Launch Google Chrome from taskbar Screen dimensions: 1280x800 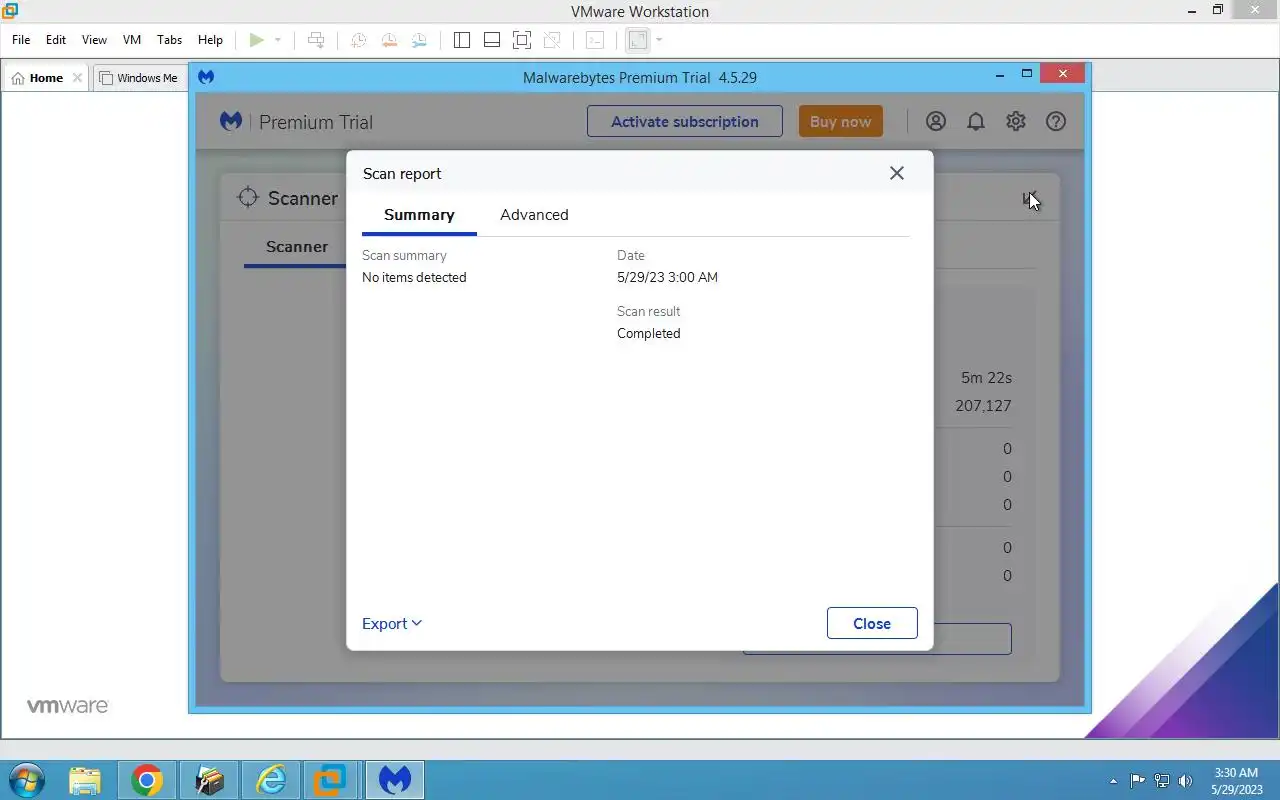147,780
